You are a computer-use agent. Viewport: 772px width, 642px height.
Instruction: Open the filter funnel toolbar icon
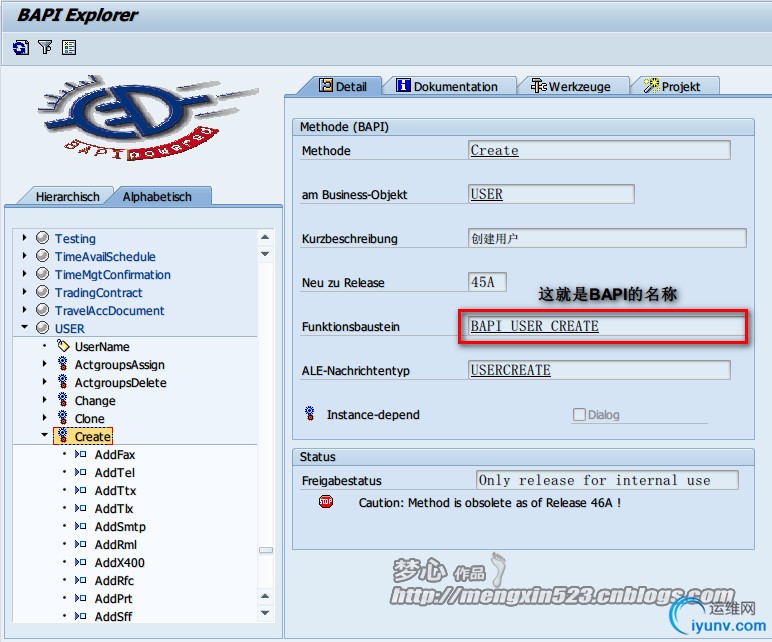(45, 47)
